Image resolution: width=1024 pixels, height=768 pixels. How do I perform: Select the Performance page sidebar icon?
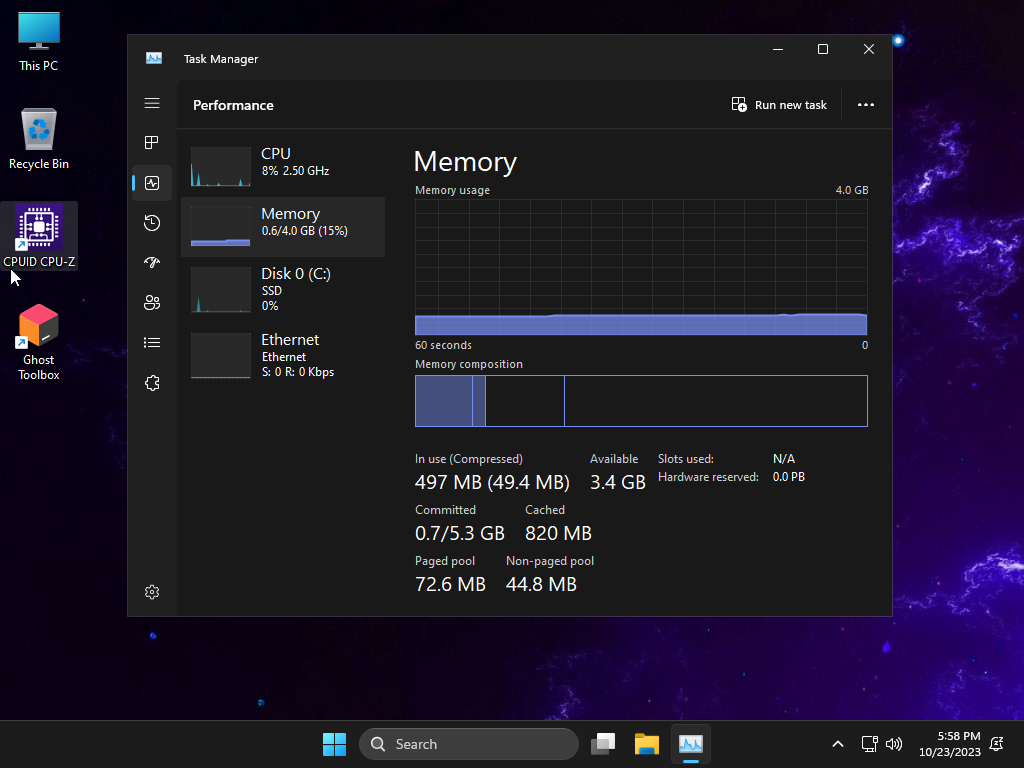[x=152, y=183]
